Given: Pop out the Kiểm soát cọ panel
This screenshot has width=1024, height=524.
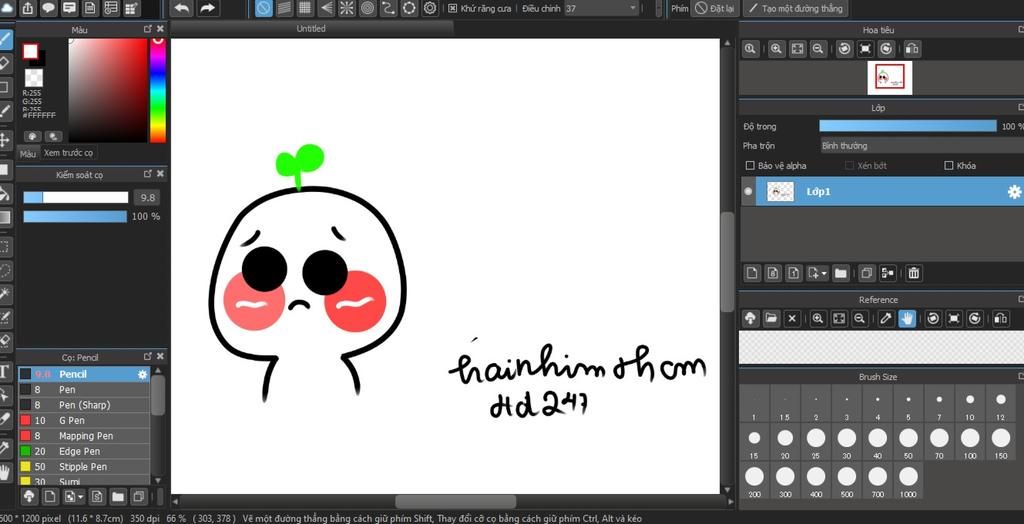Looking at the screenshot, I should click(148, 174).
